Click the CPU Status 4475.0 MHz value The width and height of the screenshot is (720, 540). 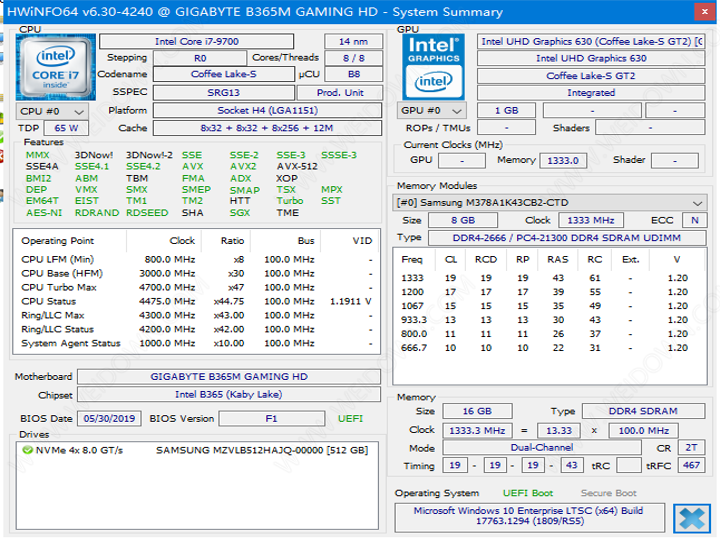point(167,302)
